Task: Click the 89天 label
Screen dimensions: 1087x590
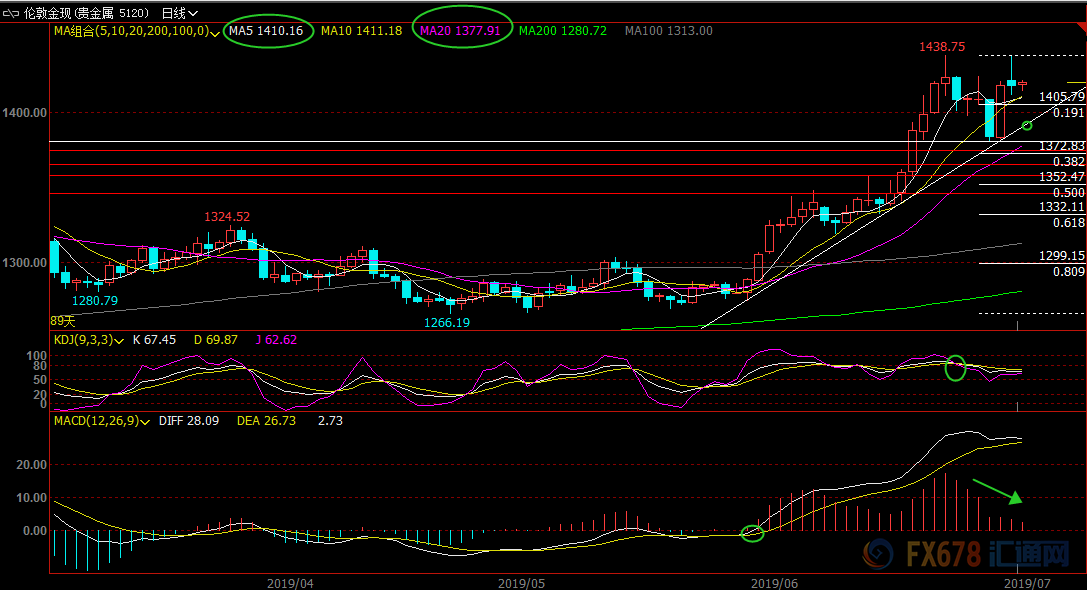Action: pyautogui.click(x=62, y=321)
